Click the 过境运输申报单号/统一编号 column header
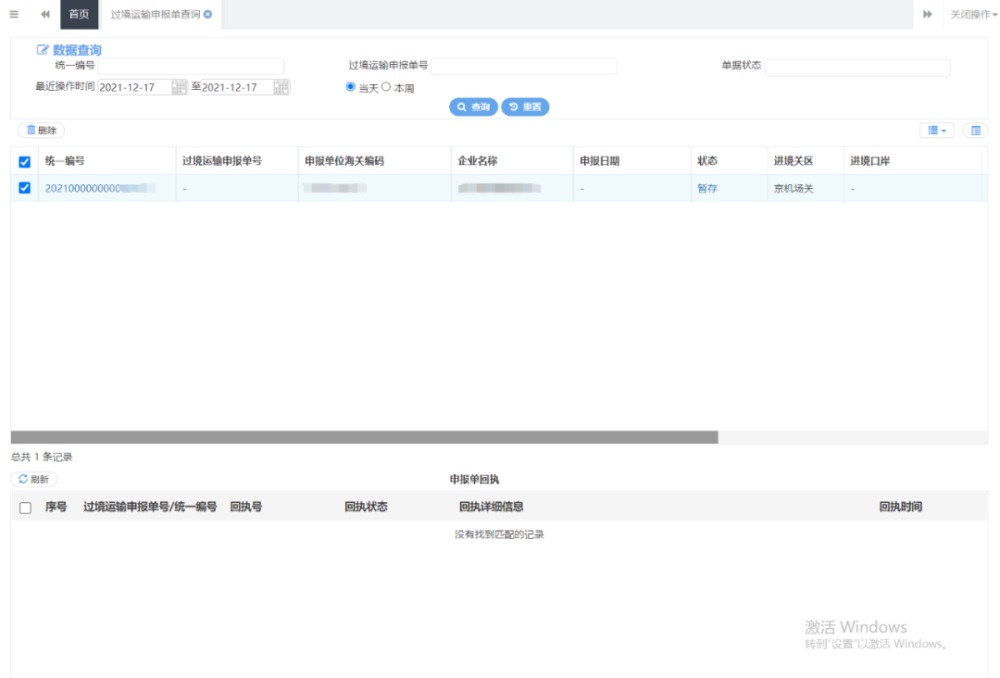The image size is (1000, 678). [x=150, y=506]
